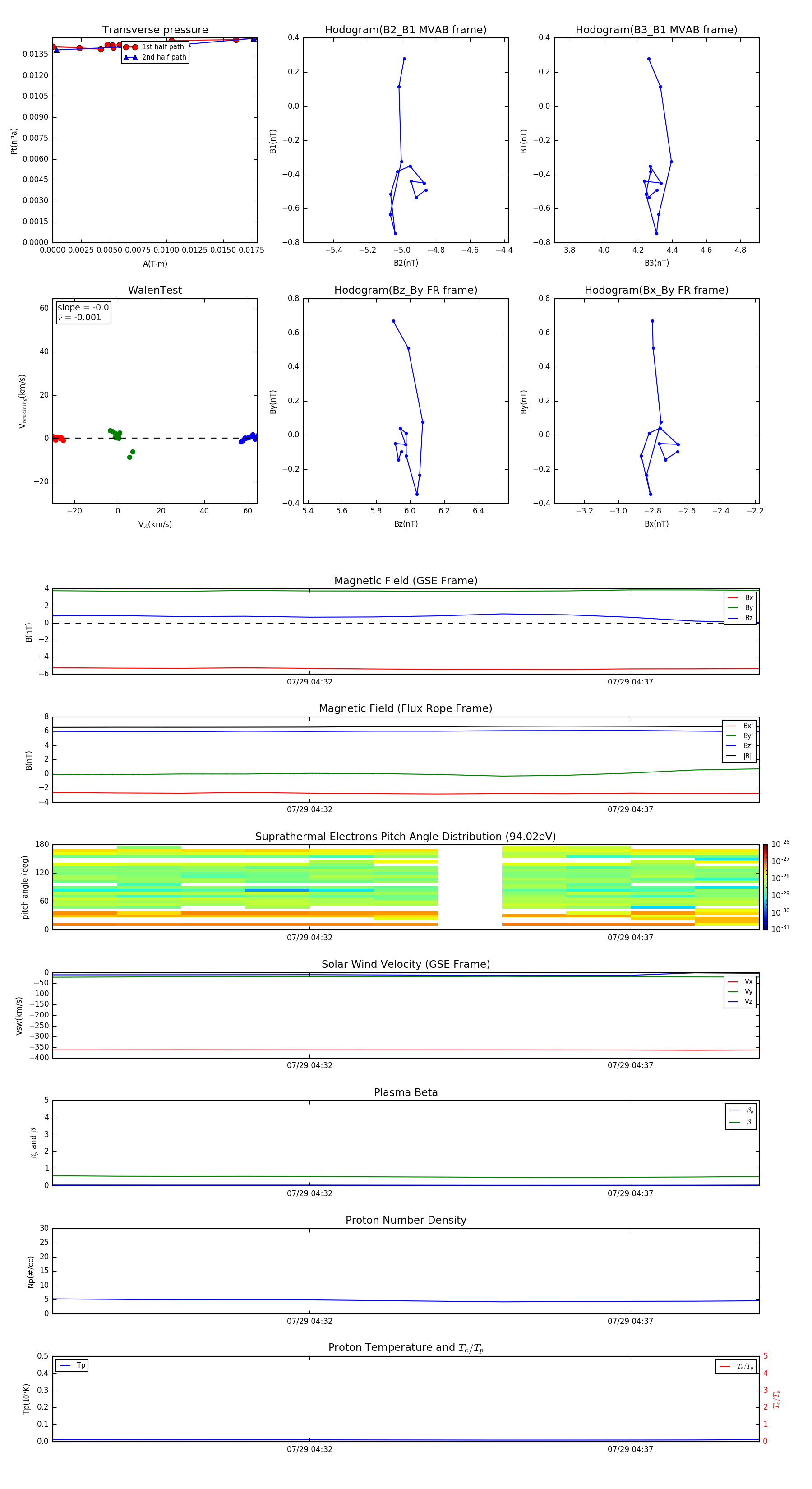Select the Tp legend entry
812x1489 pixels.
click(x=72, y=1365)
